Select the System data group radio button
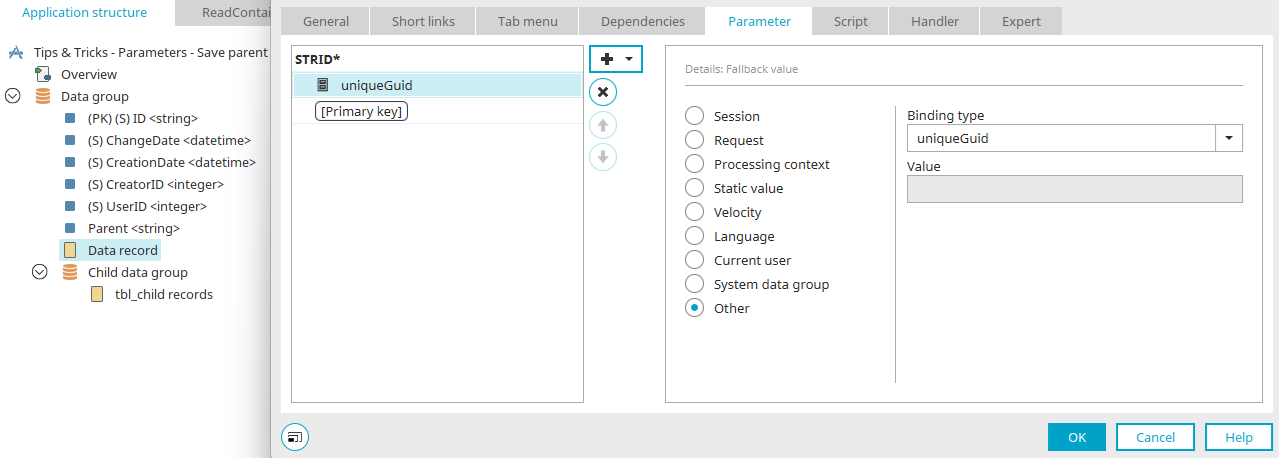The height and width of the screenshot is (458, 1279). tap(694, 284)
